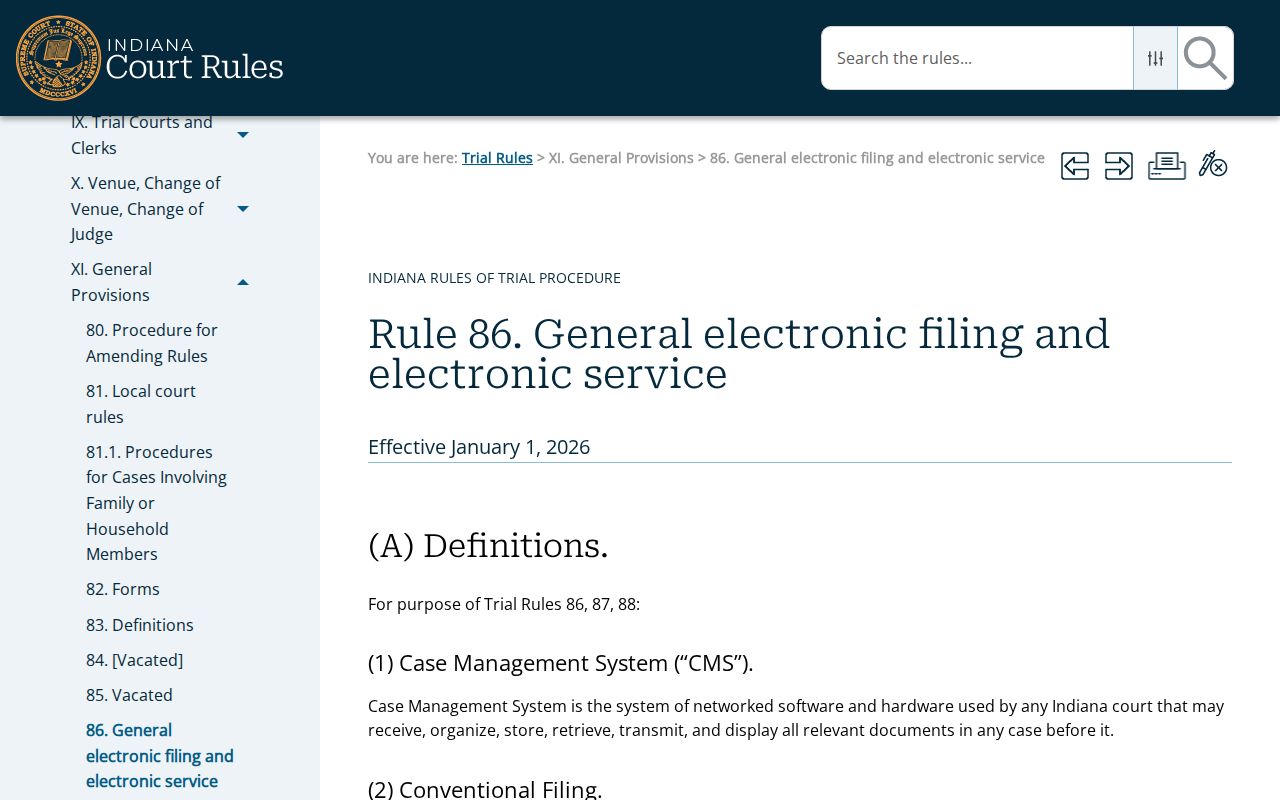
Task: Open '82. Forms' in sidebar
Action: point(123,589)
